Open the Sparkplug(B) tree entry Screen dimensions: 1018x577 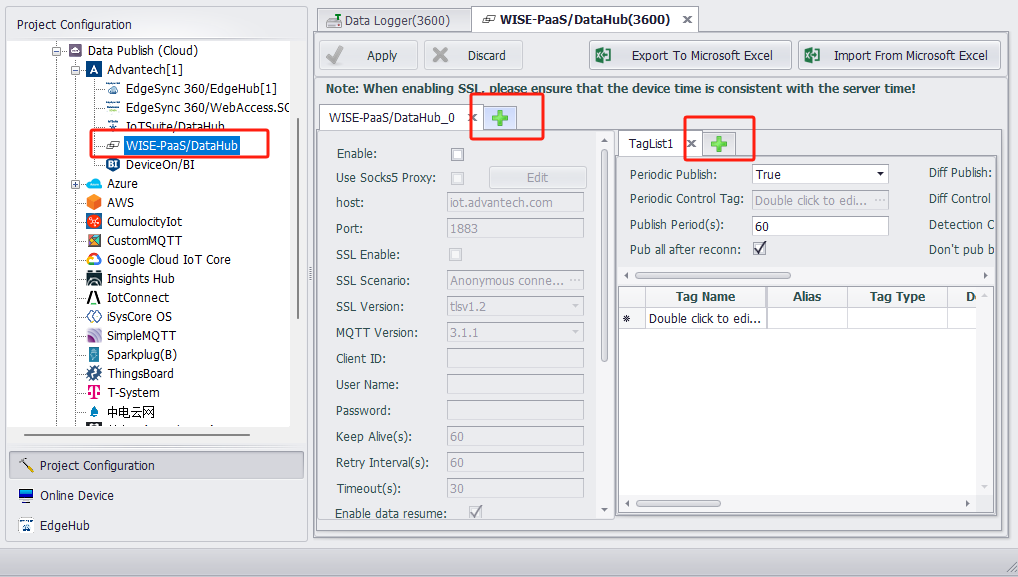coord(141,355)
